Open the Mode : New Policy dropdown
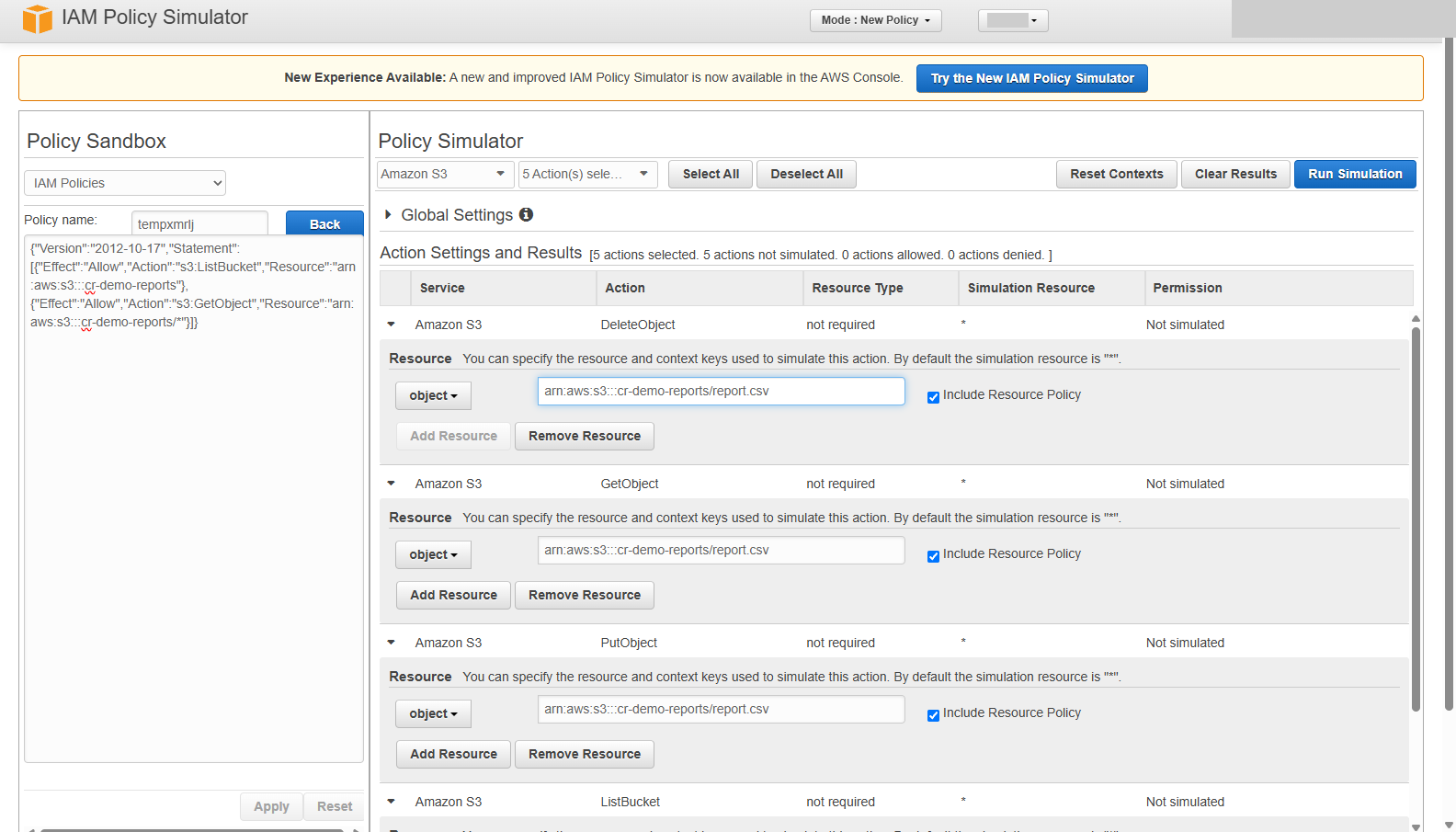The width and height of the screenshot is (1456, 832). pos(875,20)
